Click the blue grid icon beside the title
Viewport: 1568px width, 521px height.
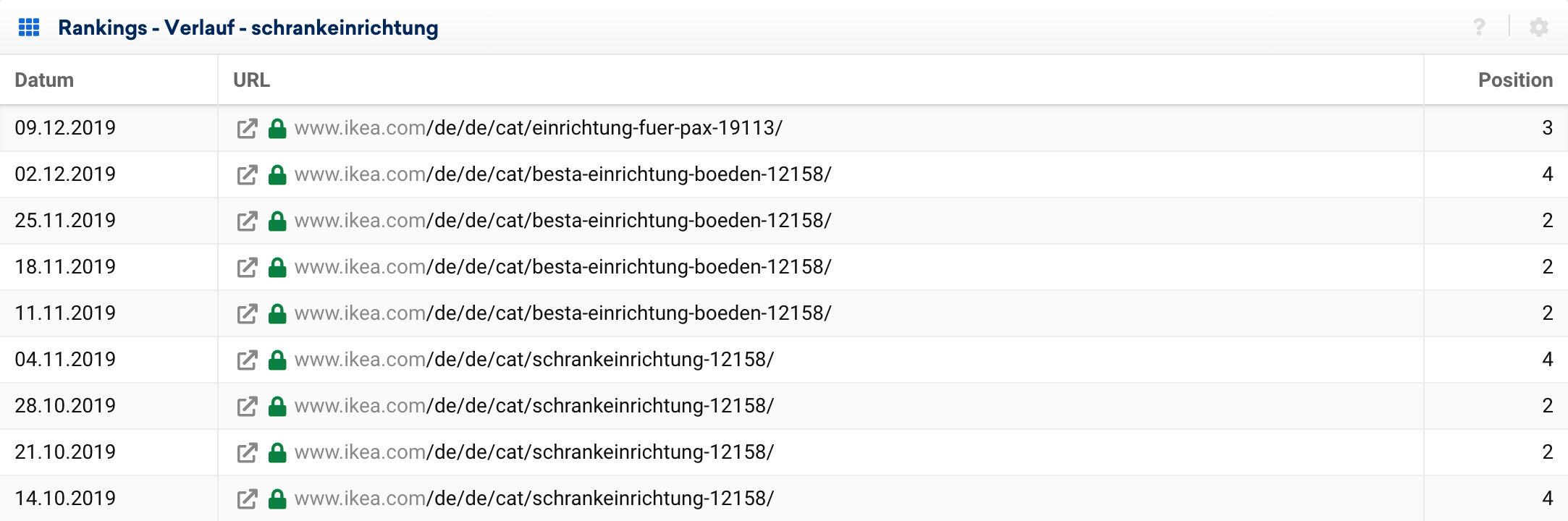pos(29,27)
